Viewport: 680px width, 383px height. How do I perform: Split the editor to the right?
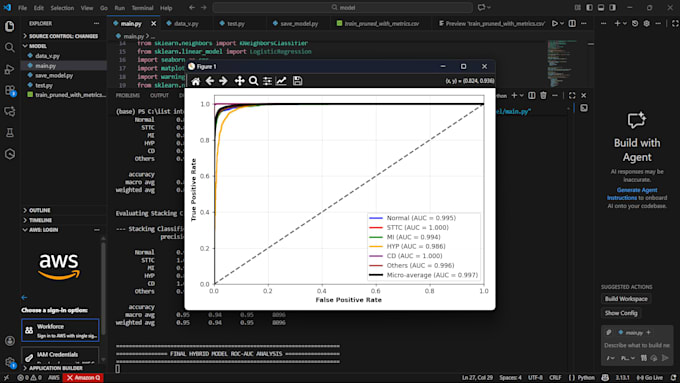pos(572,23)
